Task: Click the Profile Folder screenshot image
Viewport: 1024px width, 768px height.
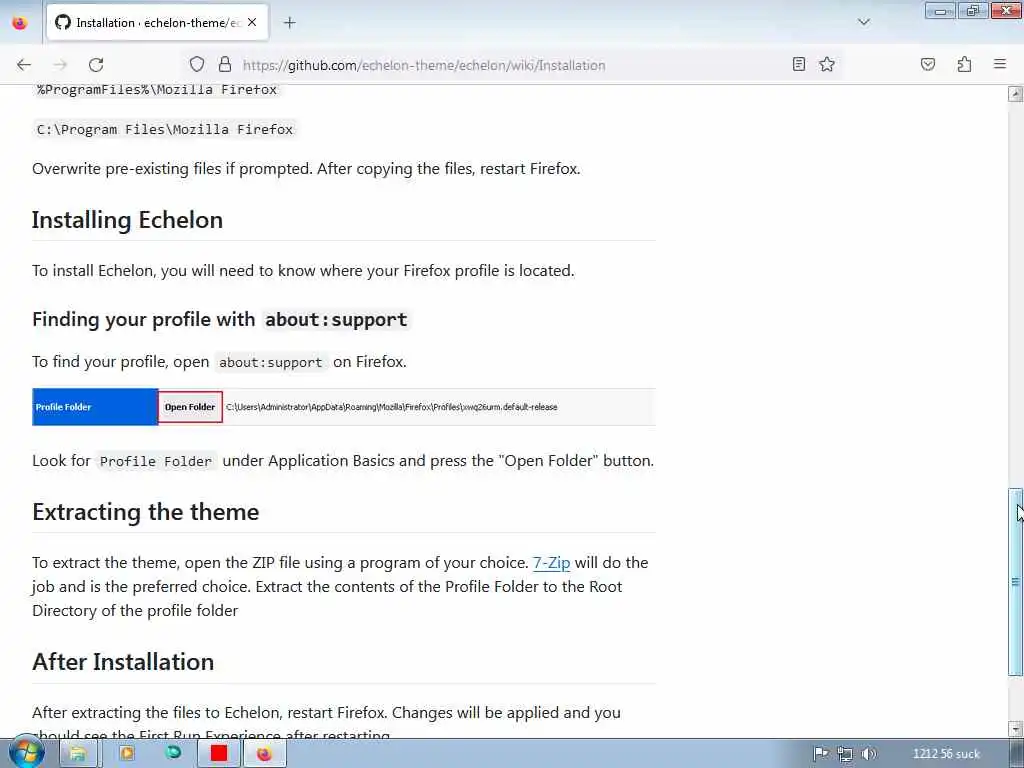Action: pos(344,407)
